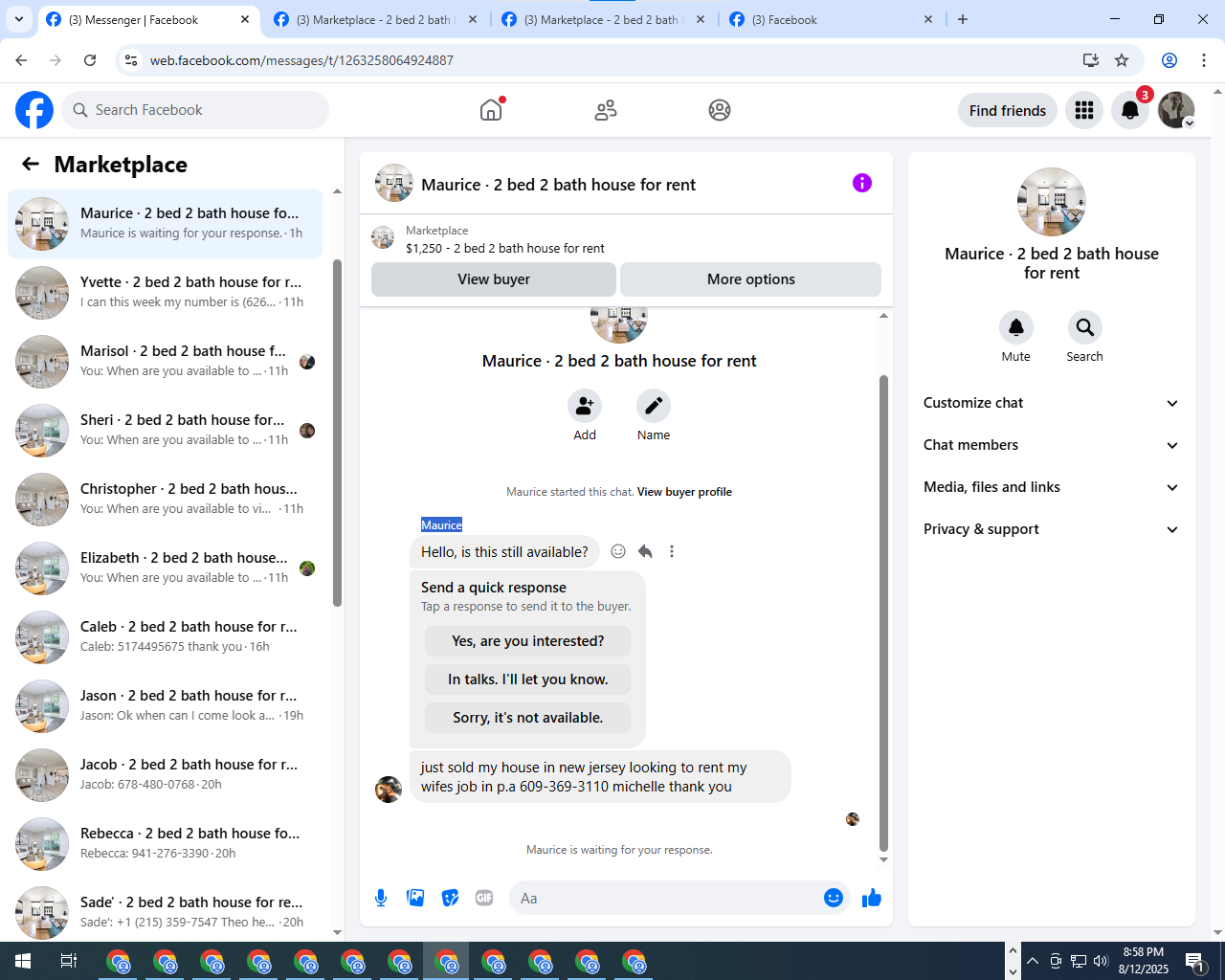Screen dimensions: 1225x980
Task: Open the Facebook Home icon
Action: click(491, 110)
